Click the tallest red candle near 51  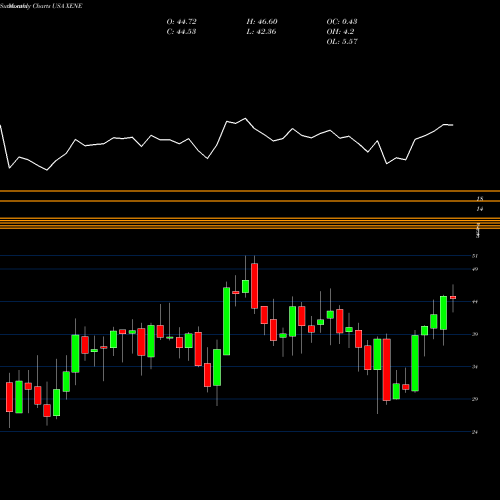click(254, 286)
